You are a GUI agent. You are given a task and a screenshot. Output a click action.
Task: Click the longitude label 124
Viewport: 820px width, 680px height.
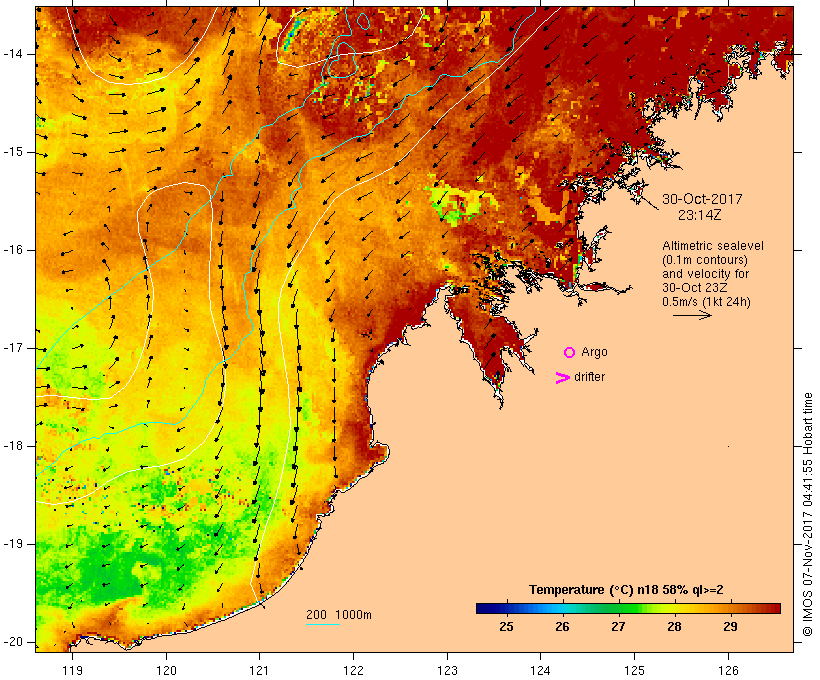541,671
